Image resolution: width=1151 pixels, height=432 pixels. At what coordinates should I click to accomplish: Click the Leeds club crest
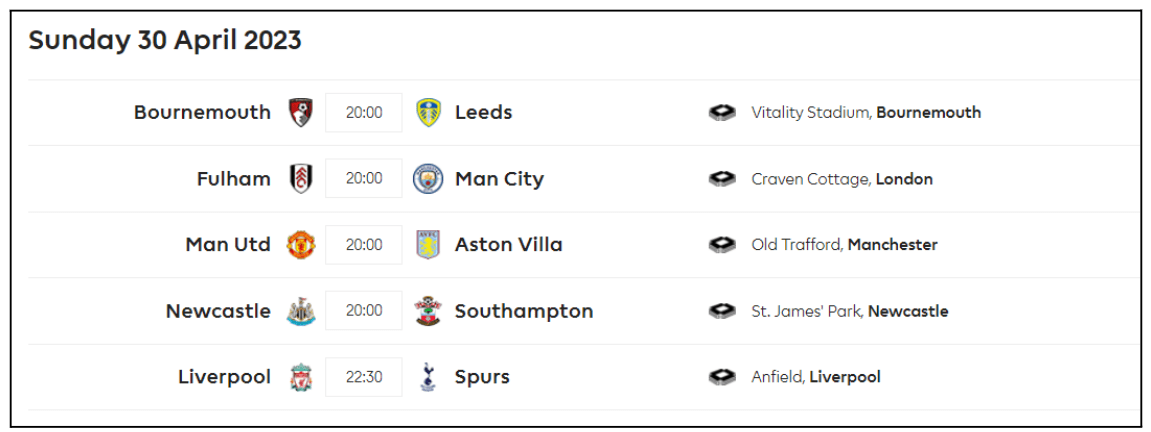point(428,112)
